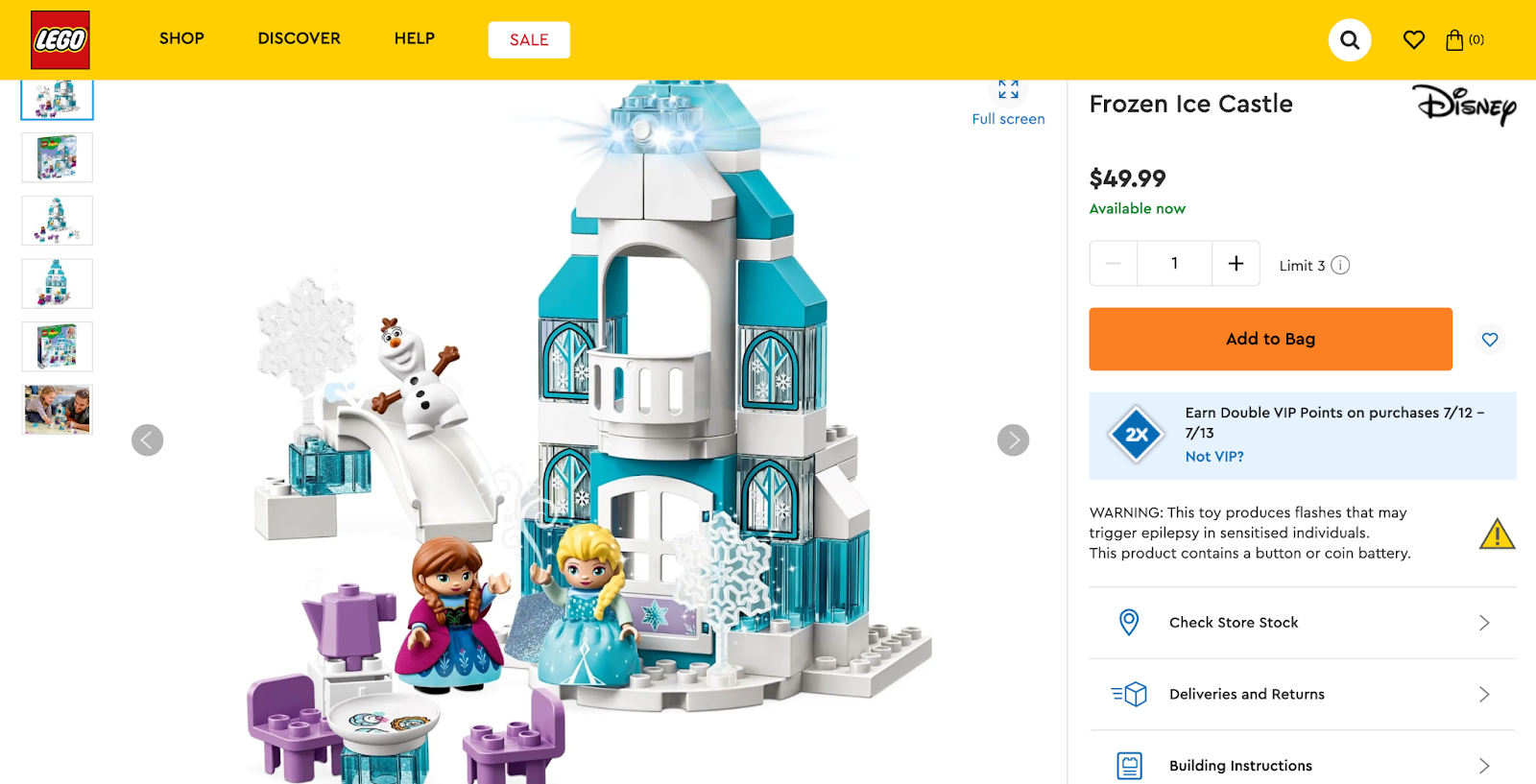The height and width of the screenshot is (784, 1536).
Task: Open the DISCOVER menu
Action: click(x=300, y=38)
